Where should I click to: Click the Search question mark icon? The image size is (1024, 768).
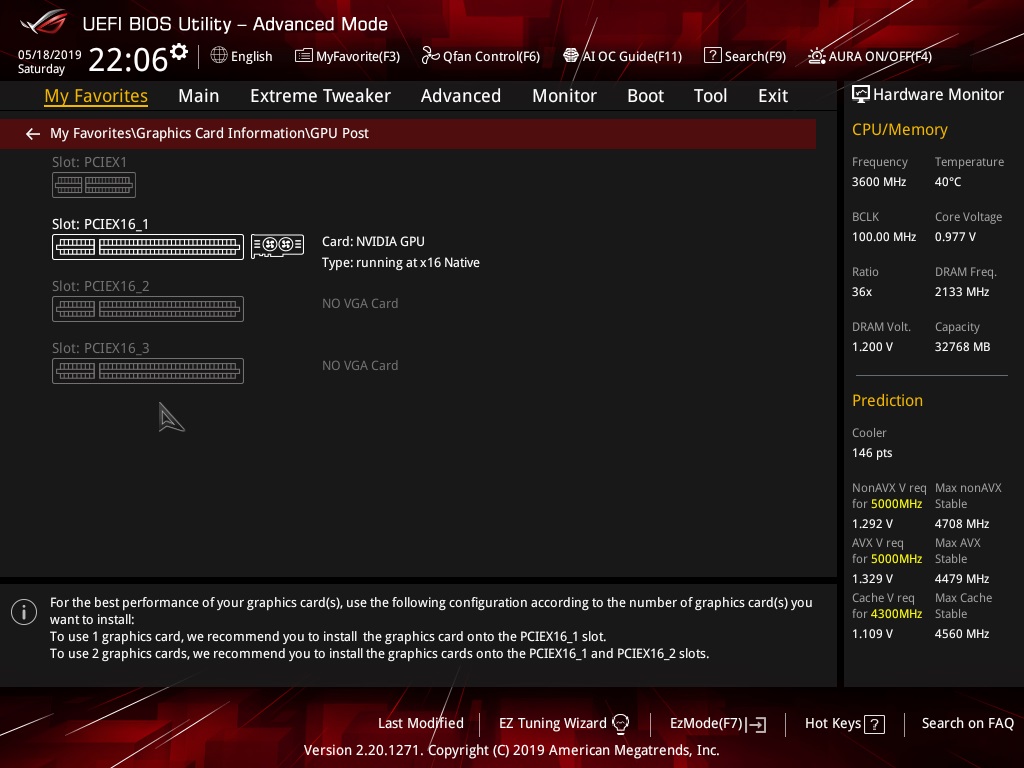pyautogui.click(x=712, y=56)
